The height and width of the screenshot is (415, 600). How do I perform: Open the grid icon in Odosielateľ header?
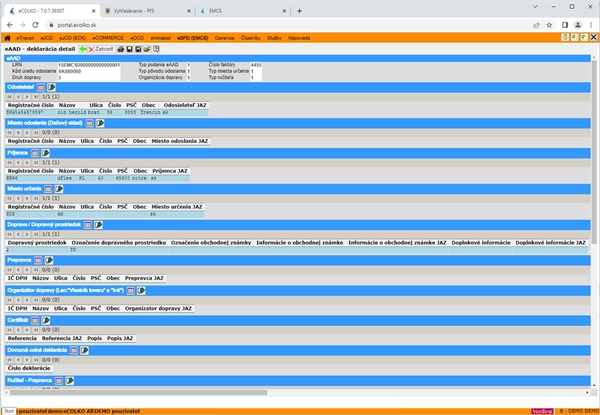click(41, 88)
